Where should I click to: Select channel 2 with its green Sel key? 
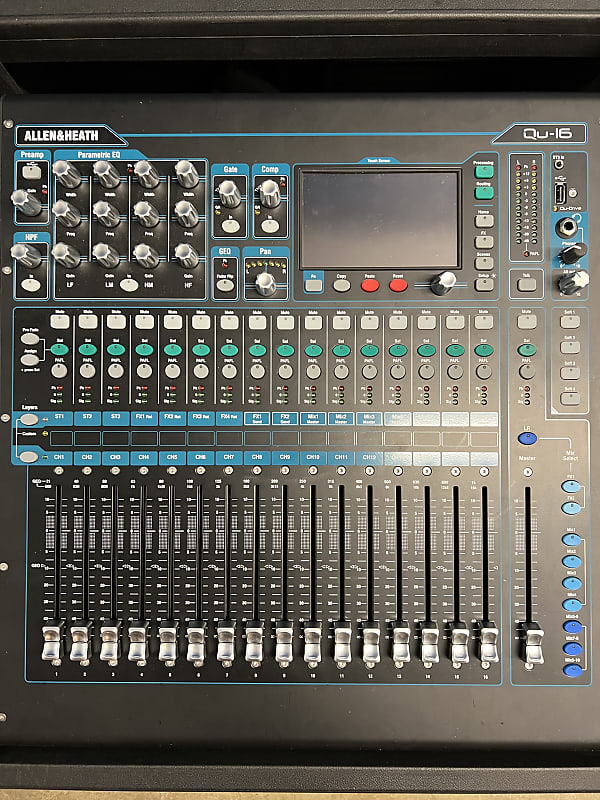88,350
